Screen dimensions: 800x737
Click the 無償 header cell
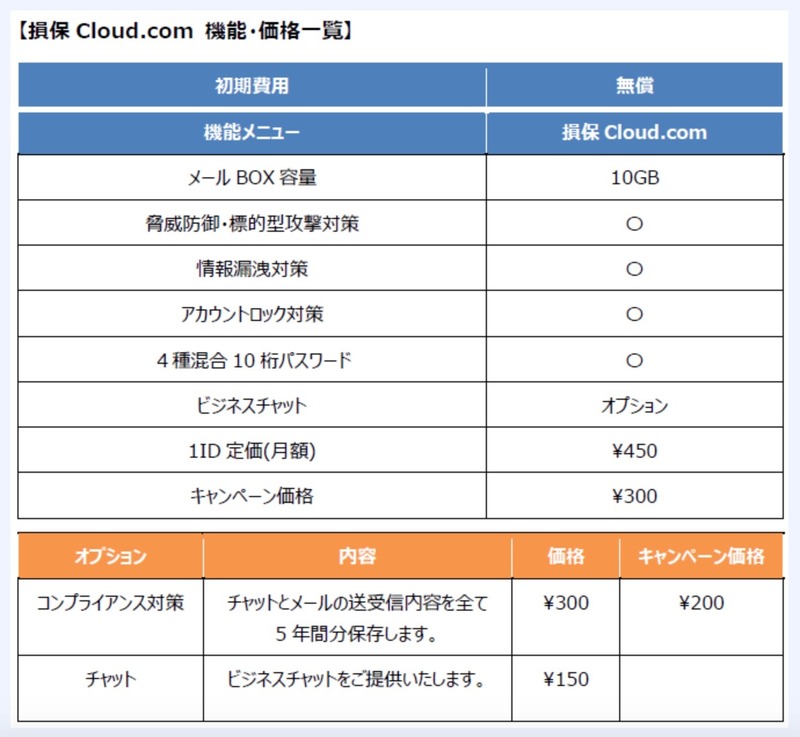point(634,86)
